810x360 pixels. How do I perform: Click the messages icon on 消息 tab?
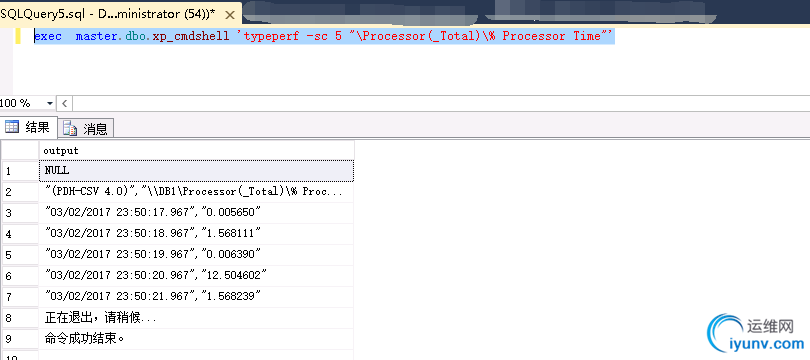(x=70, y=129)
